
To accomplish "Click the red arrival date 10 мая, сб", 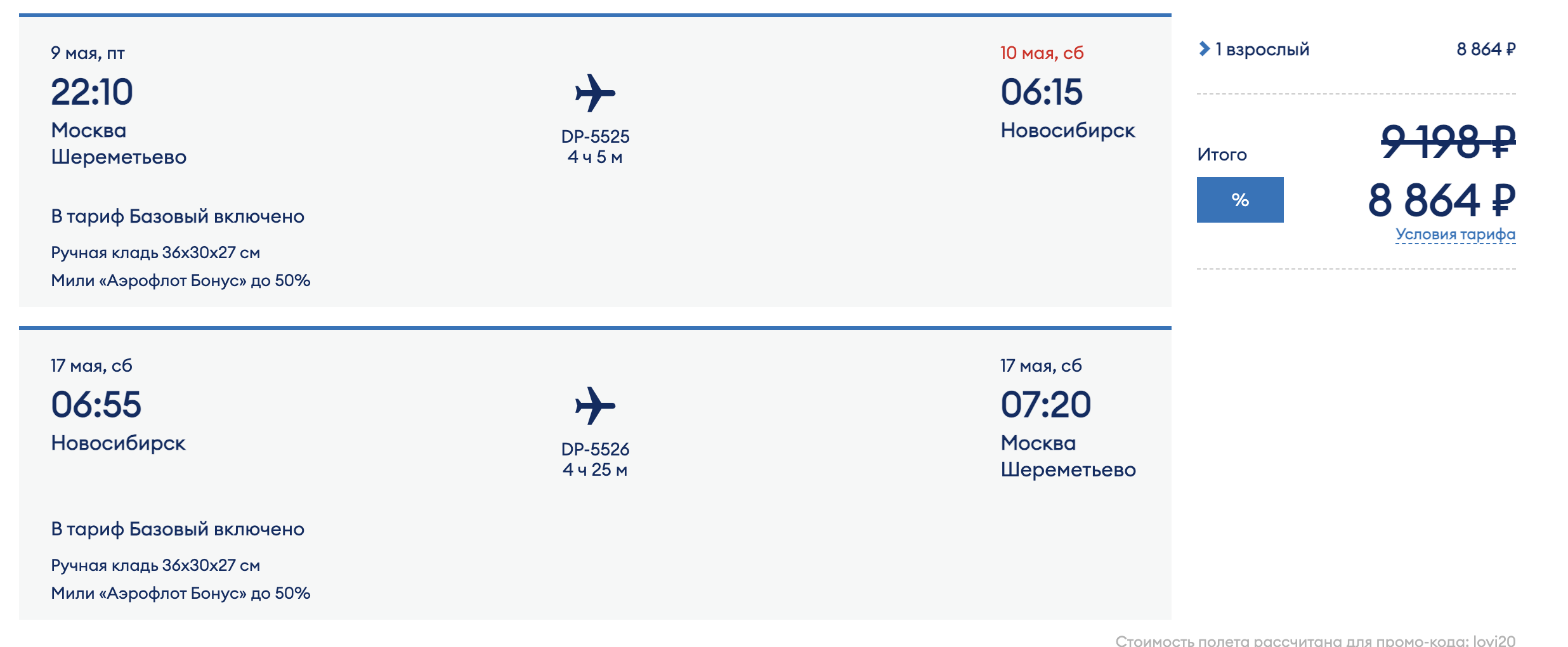I will (1042, 53).
